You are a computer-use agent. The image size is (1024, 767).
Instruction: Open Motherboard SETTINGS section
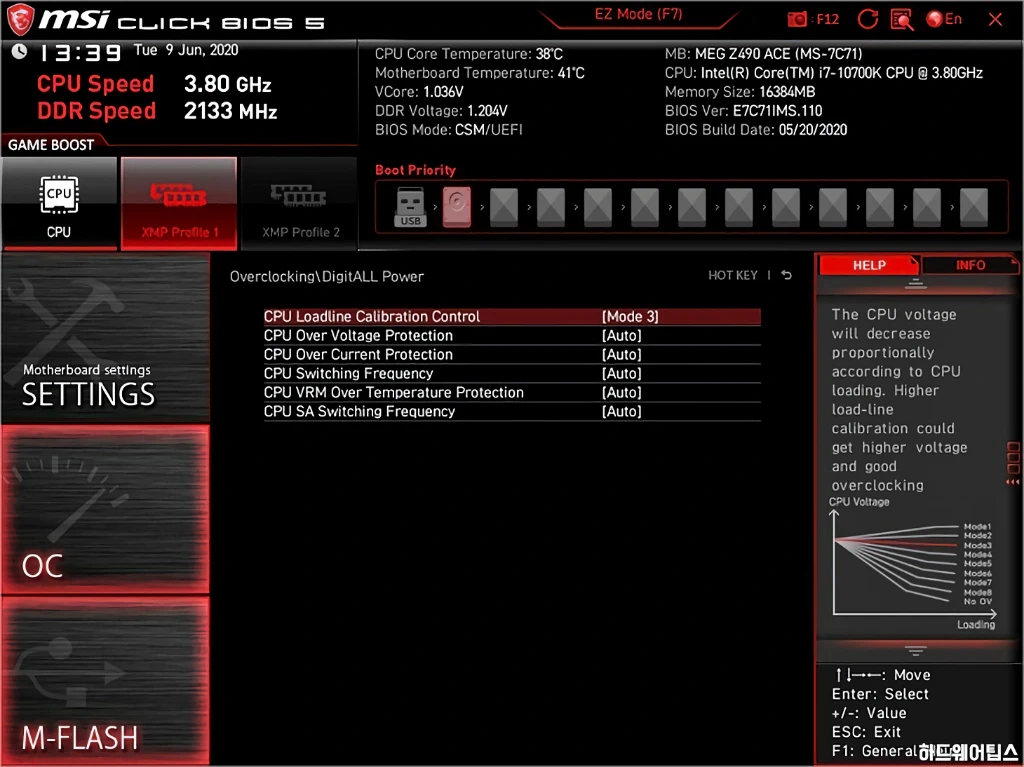tap(105, 338)
